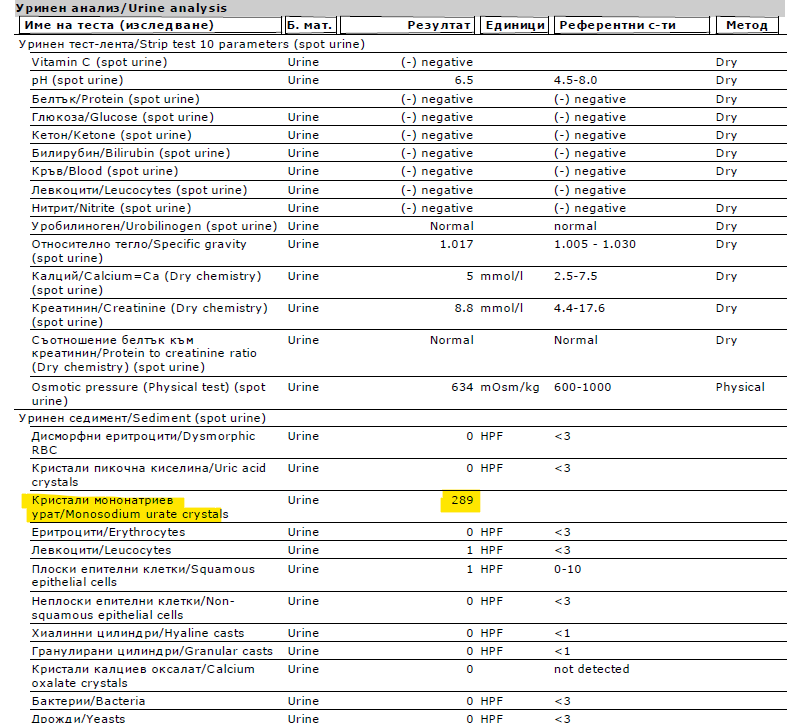The image size is (796, 723).
Task: Click the Hyaline casts test name
Action: (x=138, y=633)
